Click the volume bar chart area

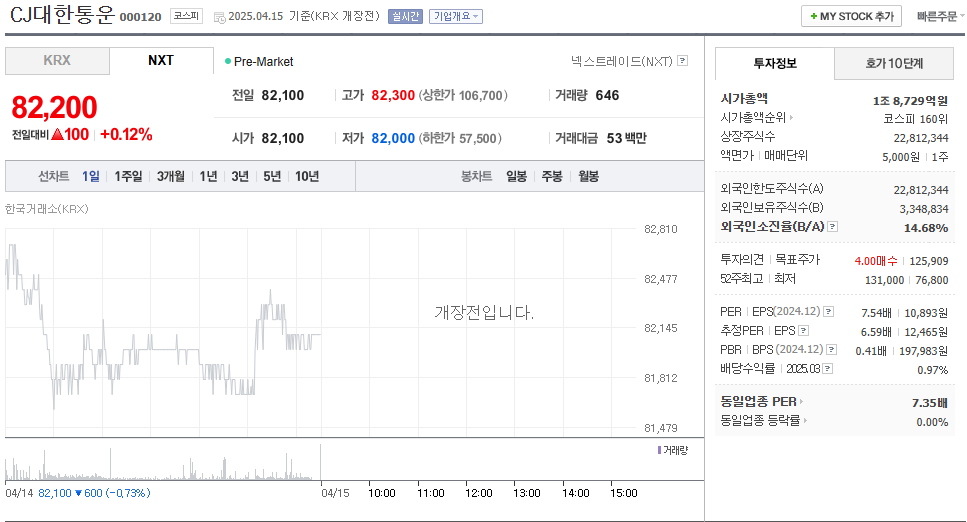pyautogui.click(x=163, y=462)
